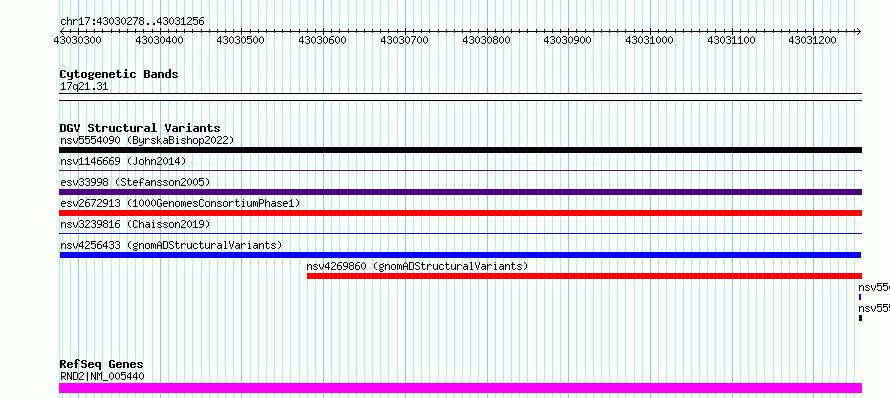
Task: Click the small blue variant mark under the cut-off nsv55 label
Action: pos(860,297)
